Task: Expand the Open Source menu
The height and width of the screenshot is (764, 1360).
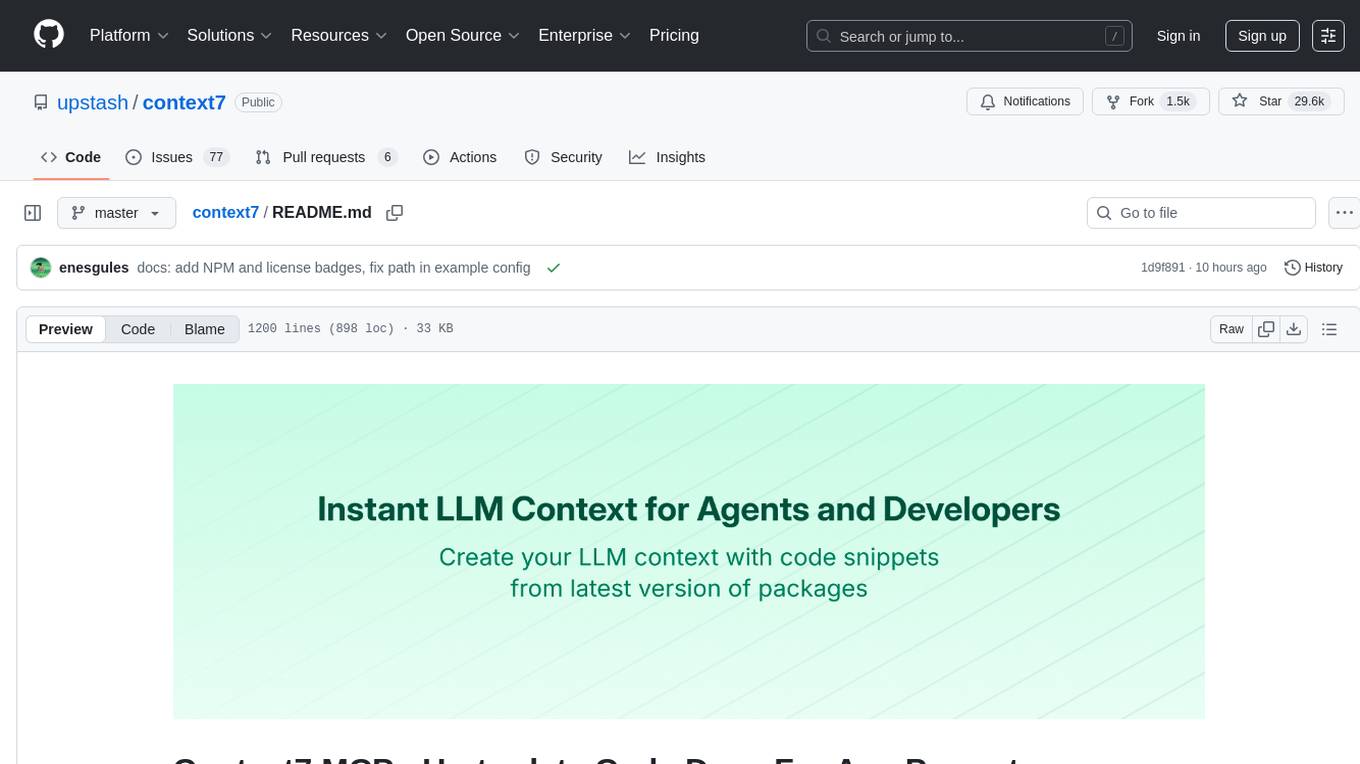Action: pyautogui.click(x=462, y=35)
